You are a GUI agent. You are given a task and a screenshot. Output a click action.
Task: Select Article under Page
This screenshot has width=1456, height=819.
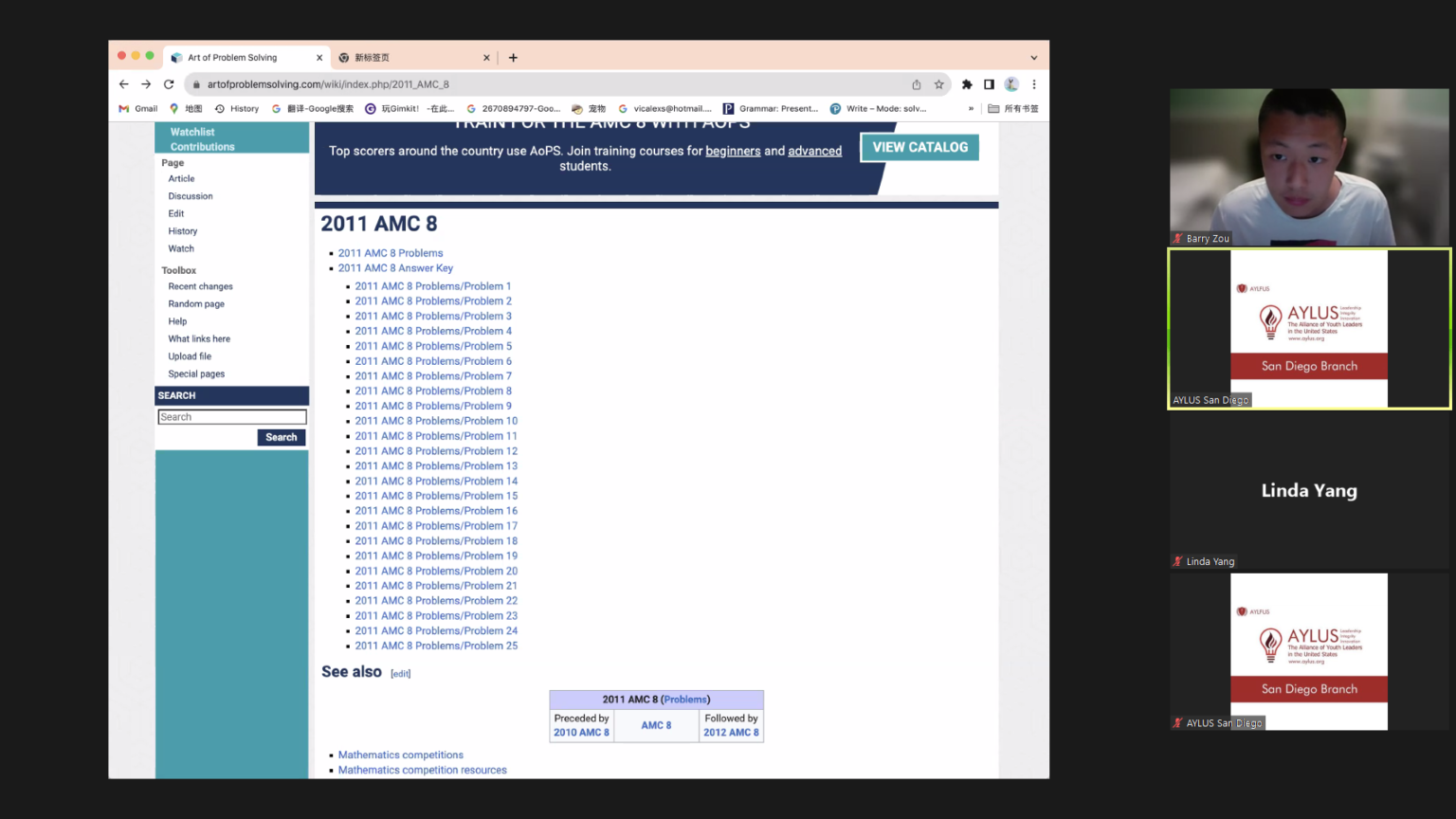(181, 178)
